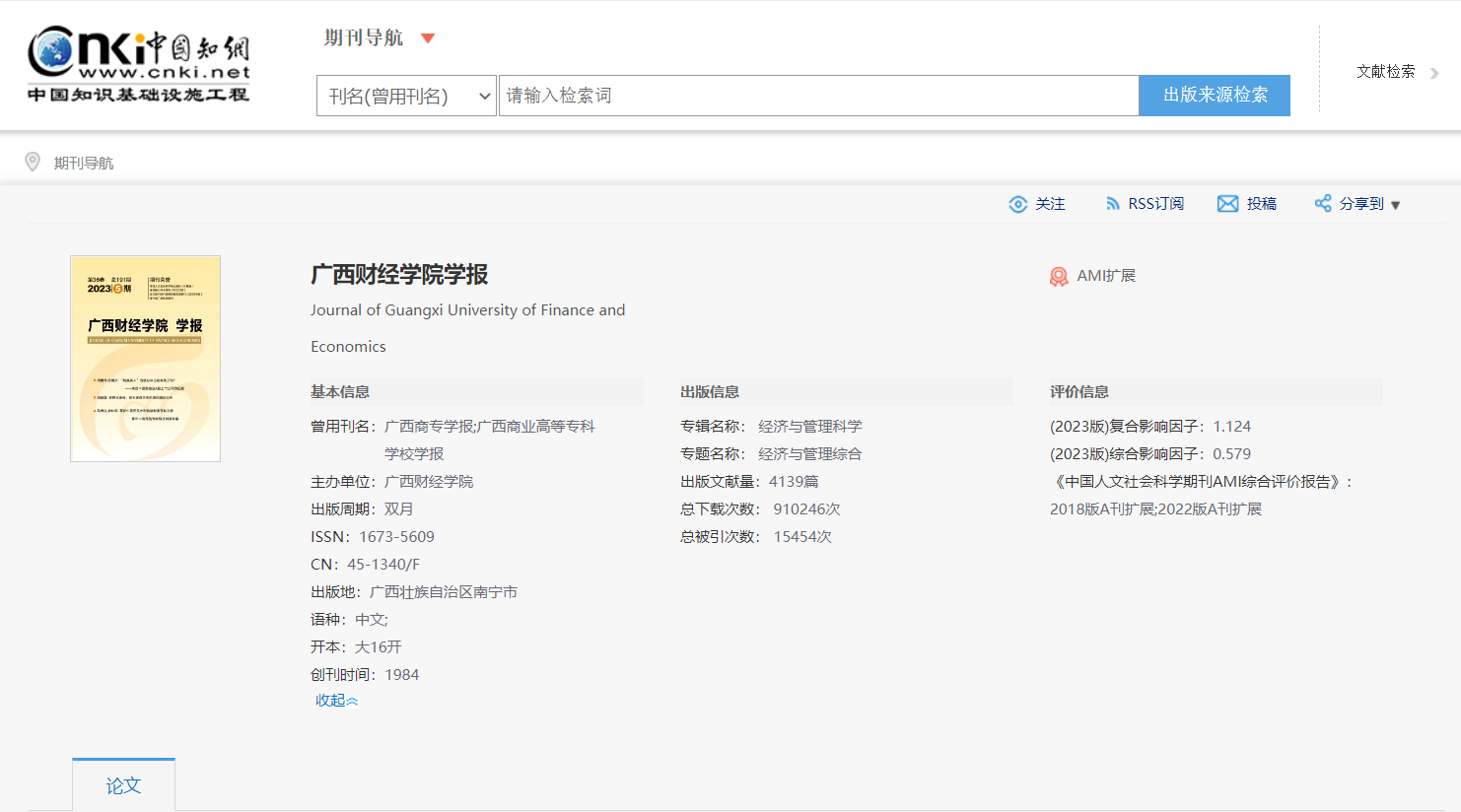Go to 文献检索
The width and height of the screenshot is (1461, 812).
[x=1386, y=72]
